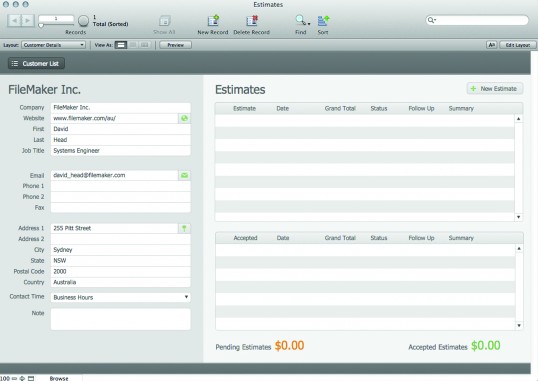
Task: Open the Find tool
Action: tap(300, 21)
